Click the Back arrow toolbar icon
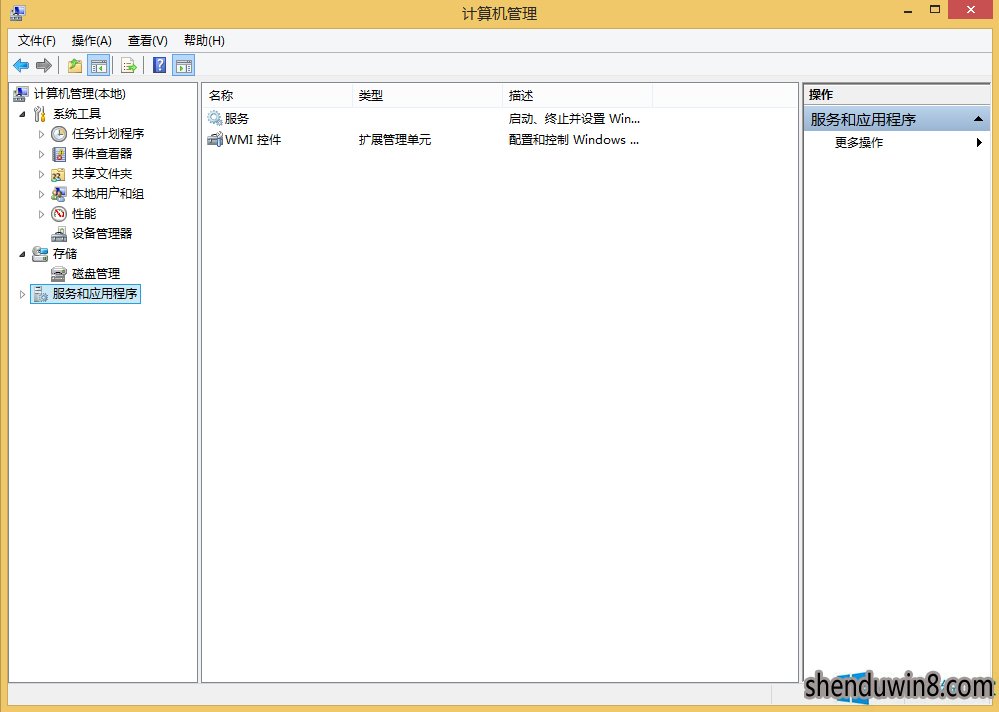This screenshot has width=999, height=712. [21, 65]
